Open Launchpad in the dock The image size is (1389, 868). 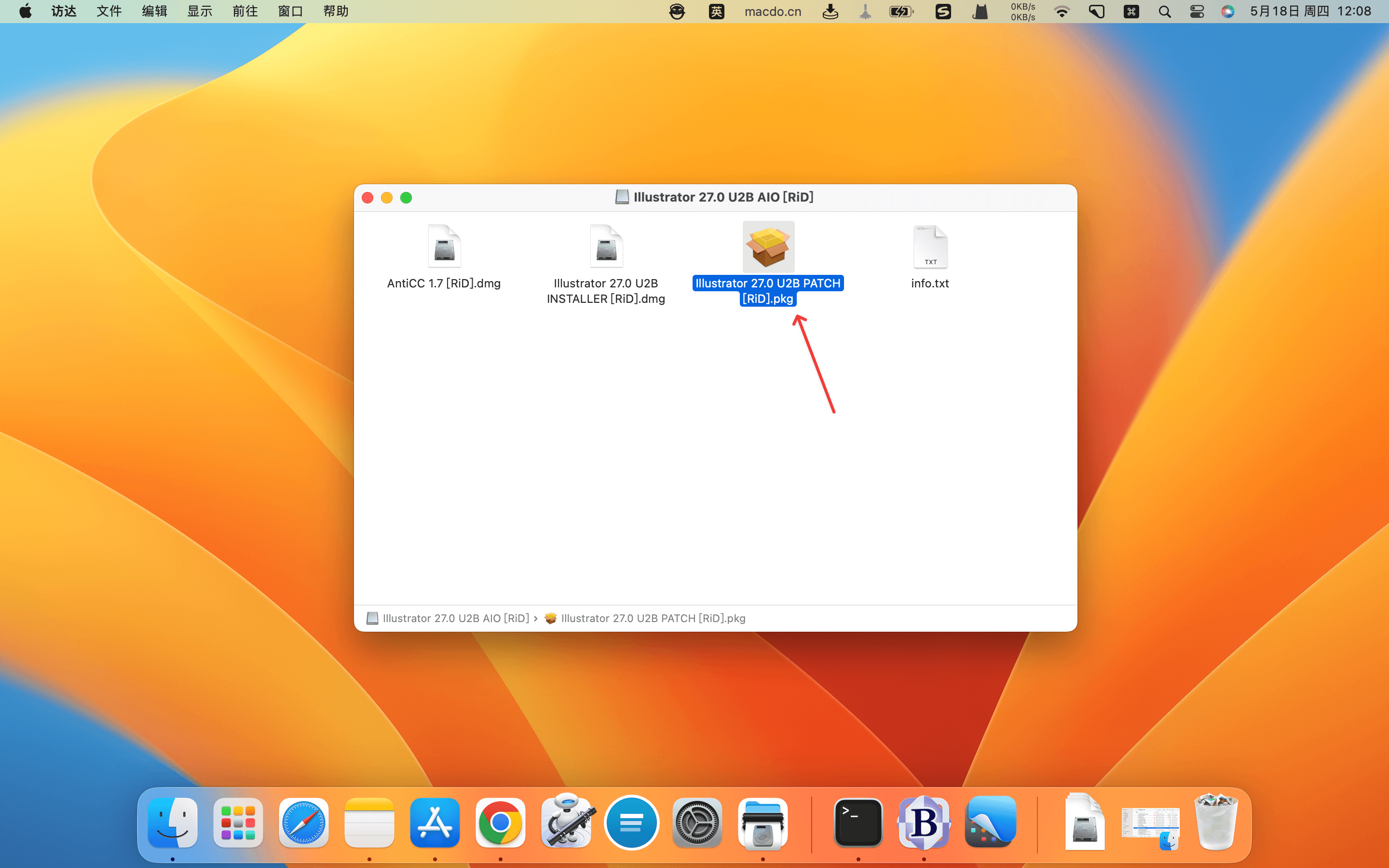238,823
